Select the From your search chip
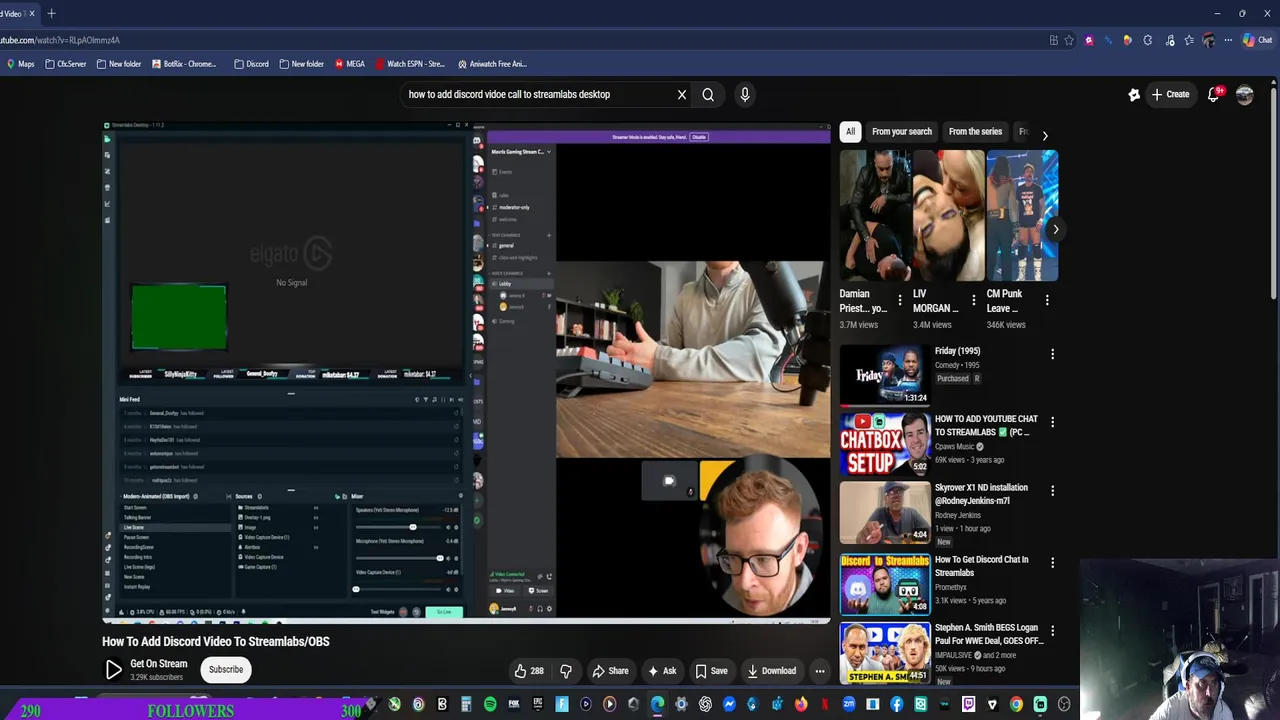Viewport: 1280px width, 720px height. pos(901,131)
